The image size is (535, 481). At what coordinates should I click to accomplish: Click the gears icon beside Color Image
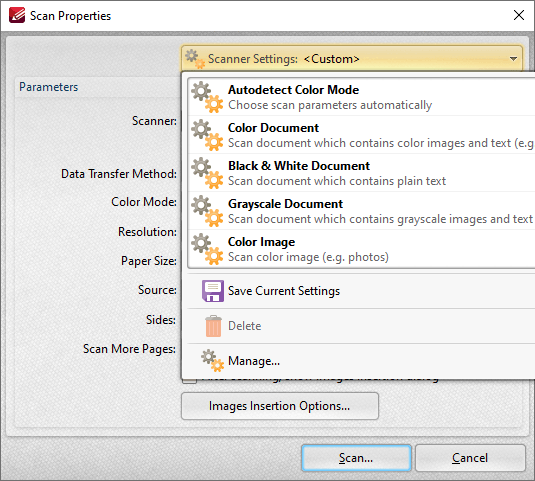[207, 249]
